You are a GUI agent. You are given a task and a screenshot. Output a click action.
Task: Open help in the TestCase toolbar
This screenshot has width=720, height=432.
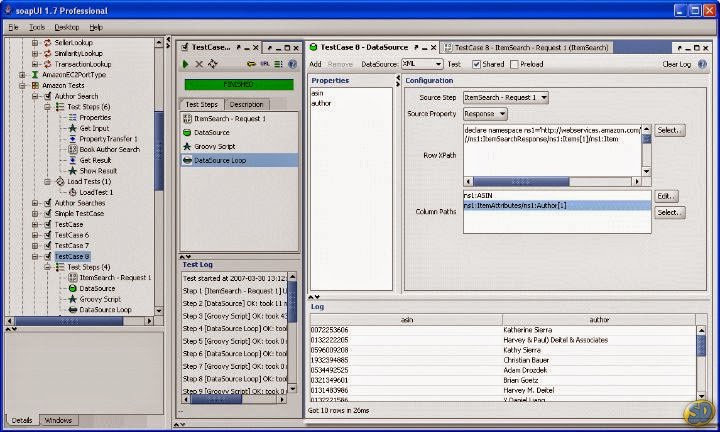click(x=292, y=64)
